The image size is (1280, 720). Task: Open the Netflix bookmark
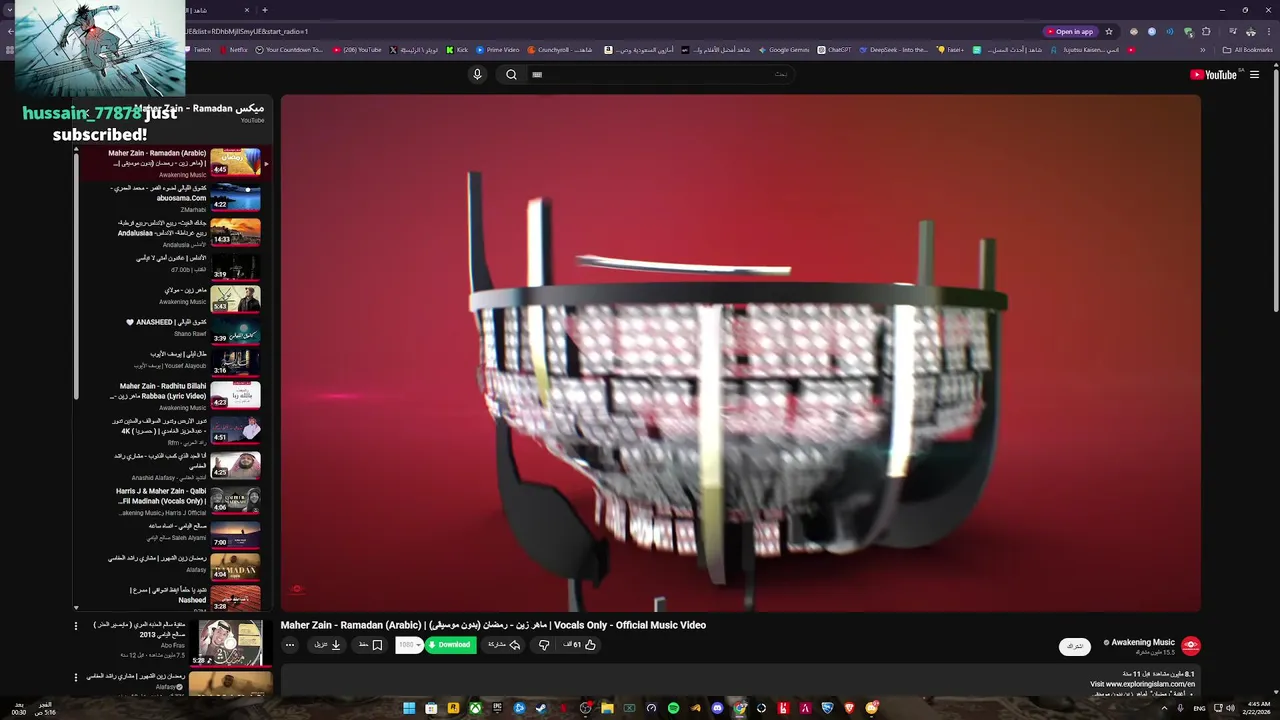coord(234,49)
